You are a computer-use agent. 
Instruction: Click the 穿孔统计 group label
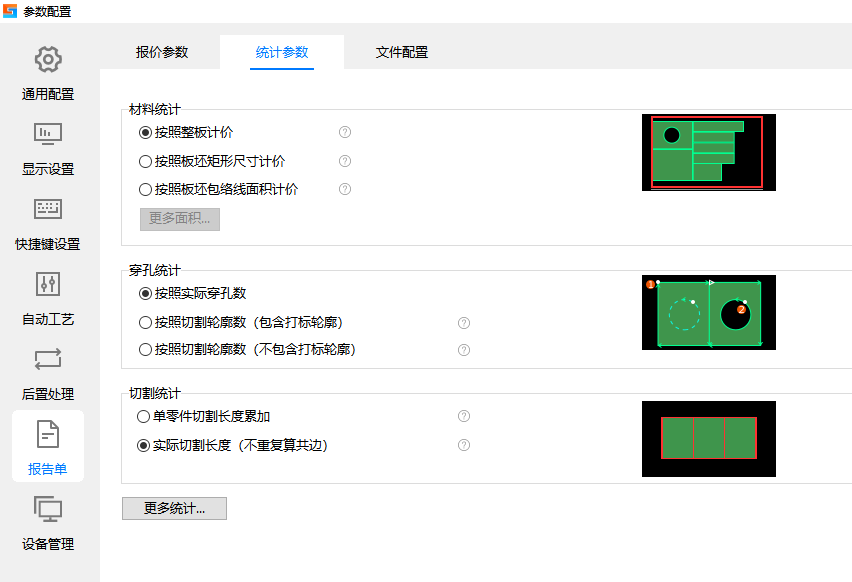(155, 270)
